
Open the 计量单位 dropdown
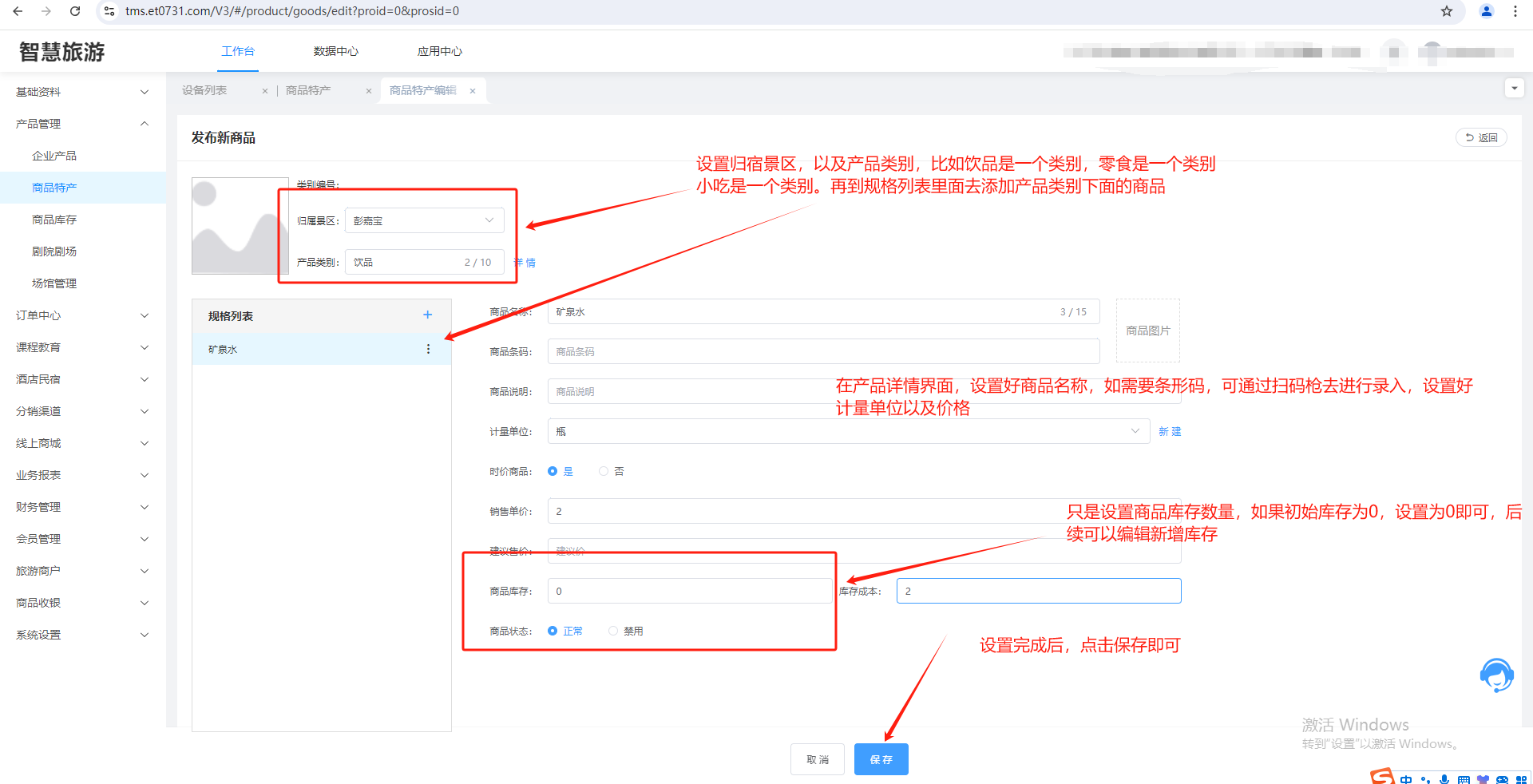[848, 431]
